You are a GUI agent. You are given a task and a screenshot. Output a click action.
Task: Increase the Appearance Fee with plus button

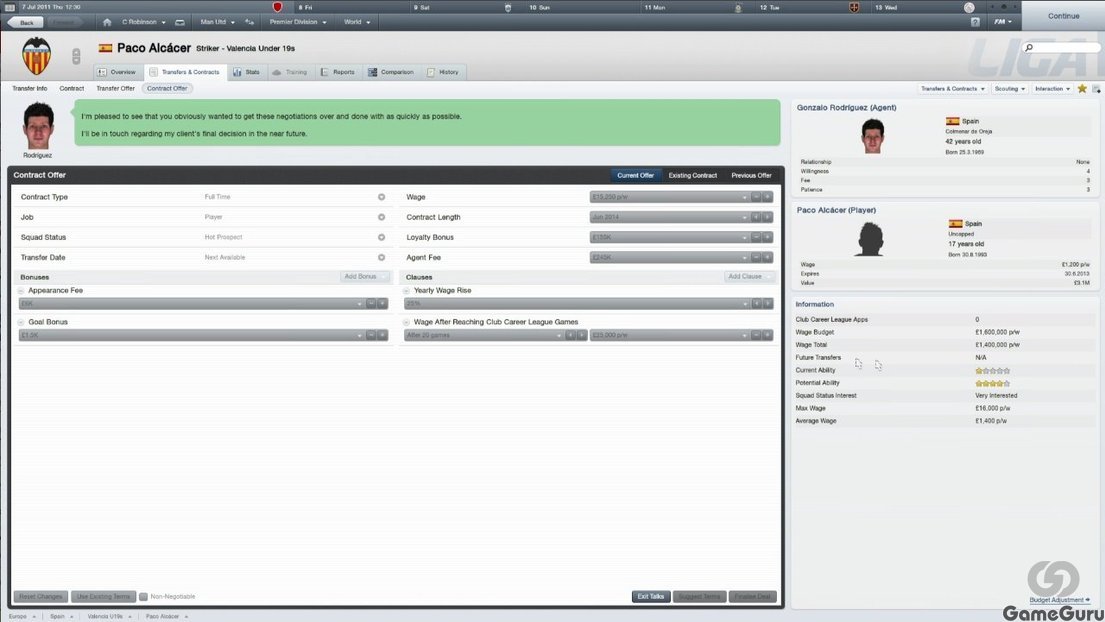pos(383,304)
